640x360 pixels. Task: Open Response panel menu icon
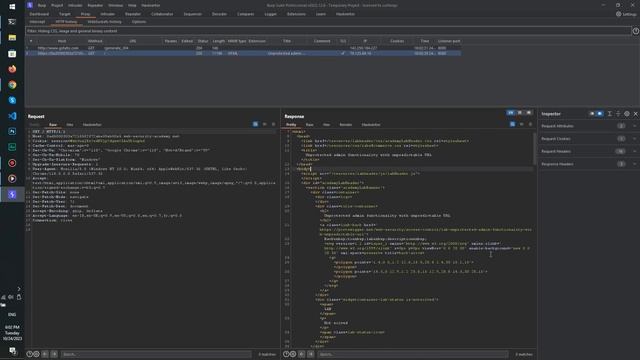pyautogui.click(x=530, y=124)
